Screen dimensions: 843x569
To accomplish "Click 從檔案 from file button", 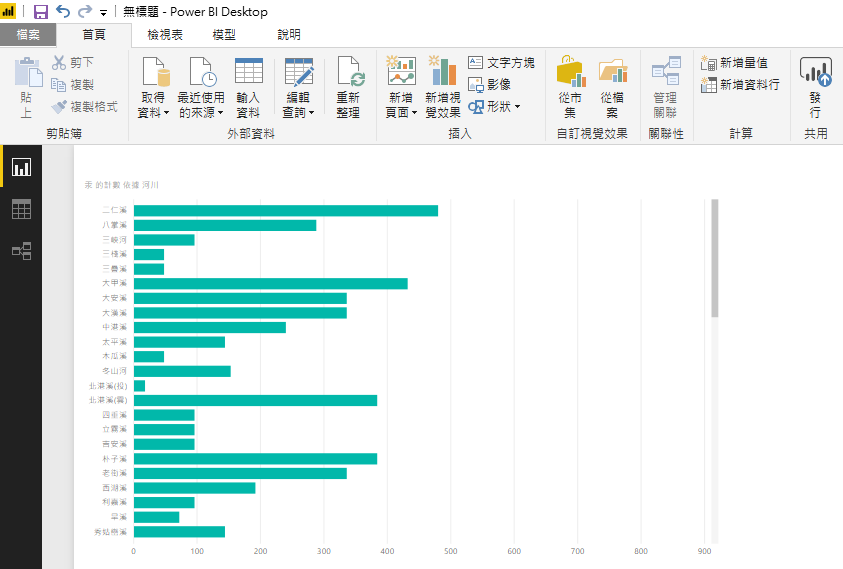I will click(612, 87).
